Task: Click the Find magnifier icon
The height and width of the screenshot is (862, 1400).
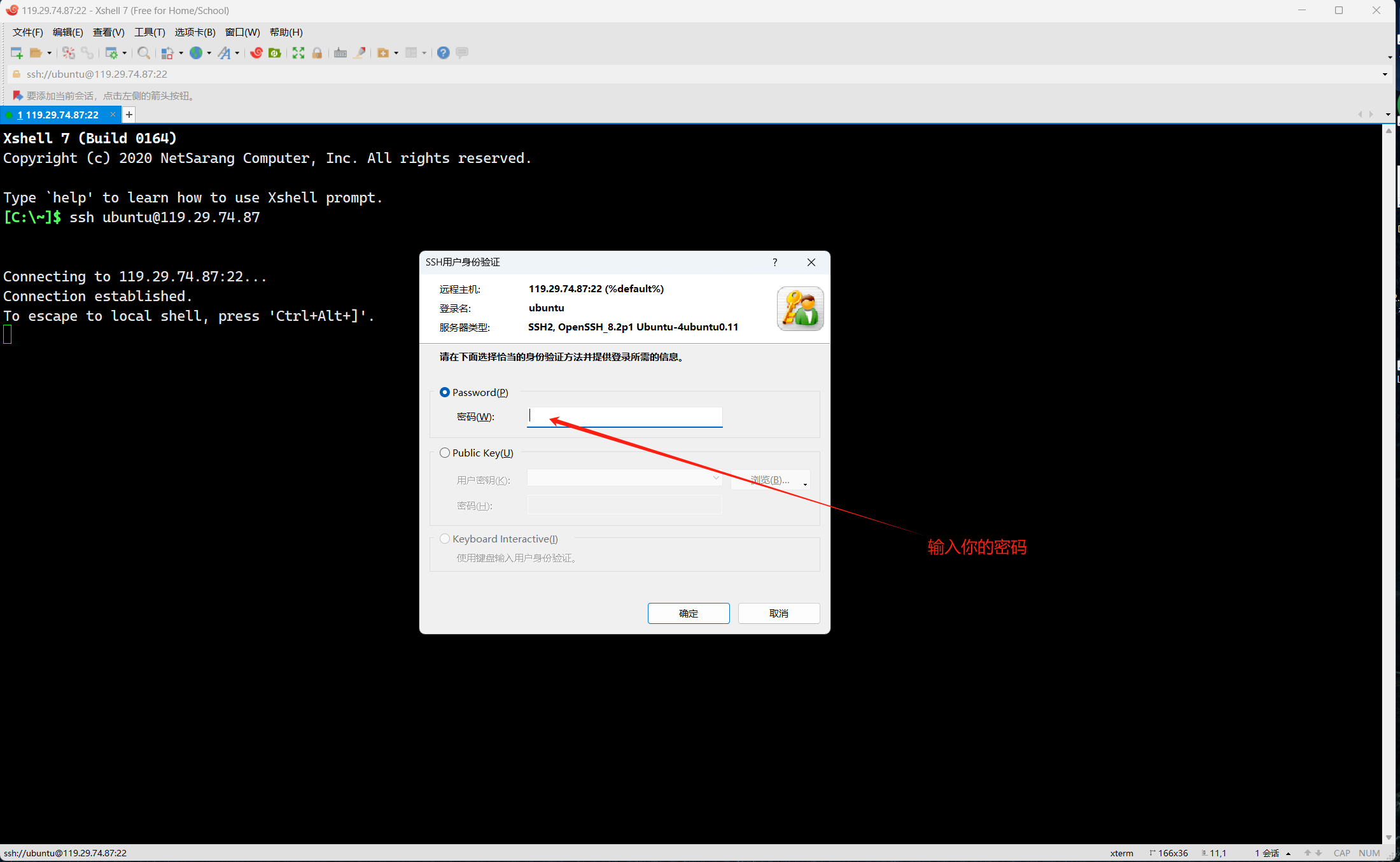Action: (x=144, y=53)
